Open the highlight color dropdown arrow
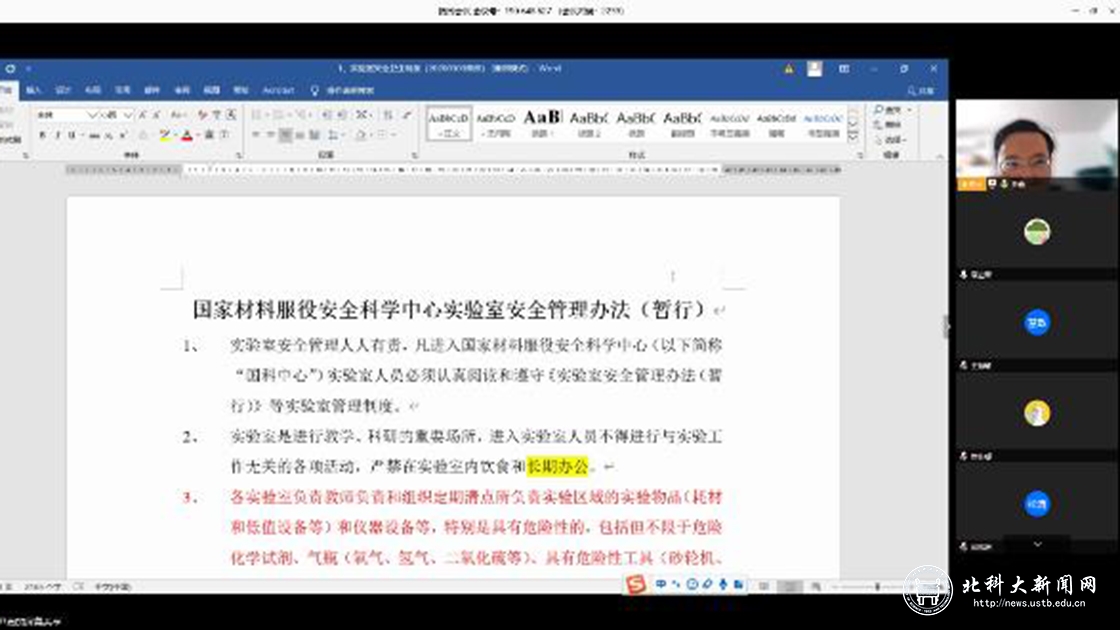Viewport: 1120px width, 630px height. (176, 135)
